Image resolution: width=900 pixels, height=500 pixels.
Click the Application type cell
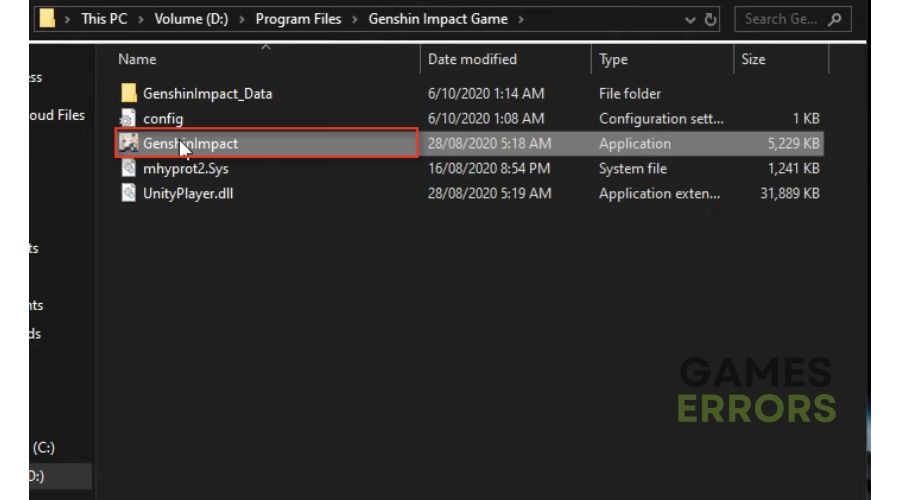click(634, 144)
